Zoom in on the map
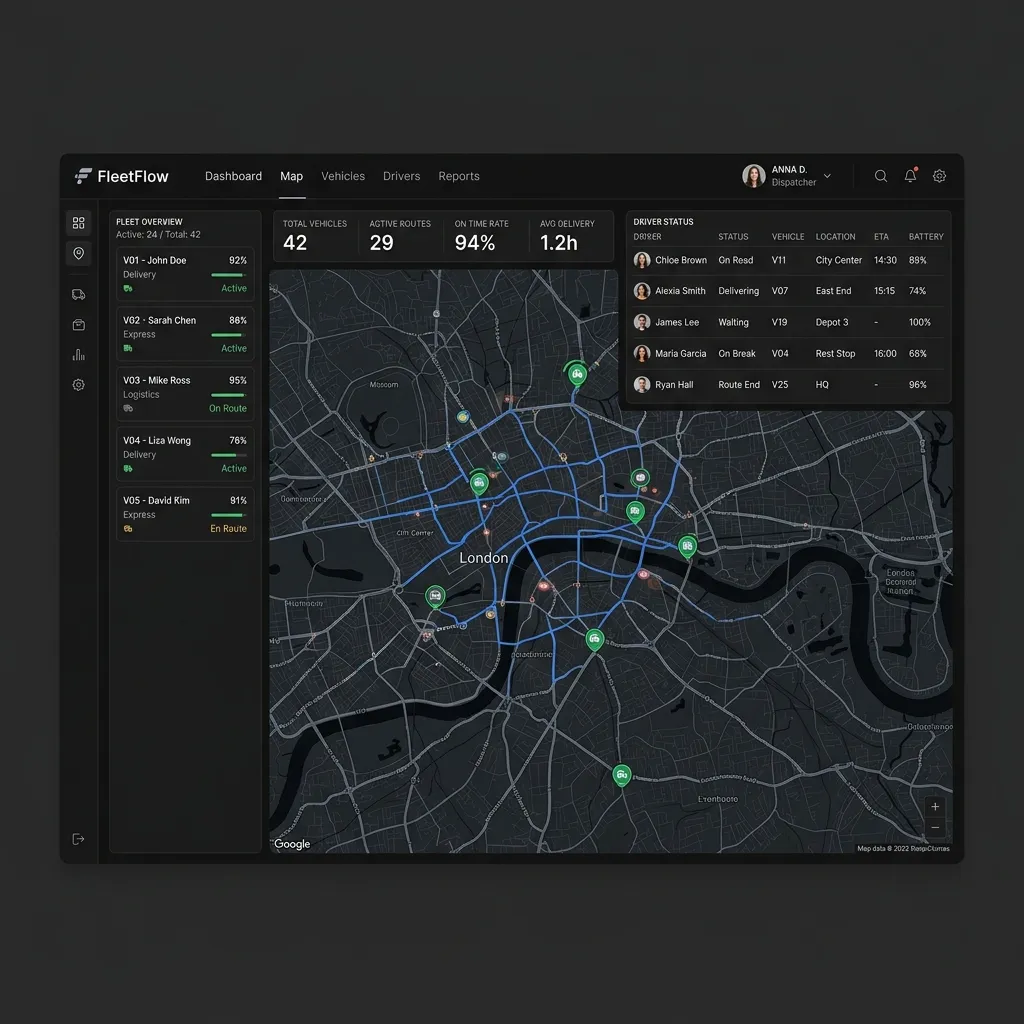1024x1024 pixels. click(x=935, y=807)
